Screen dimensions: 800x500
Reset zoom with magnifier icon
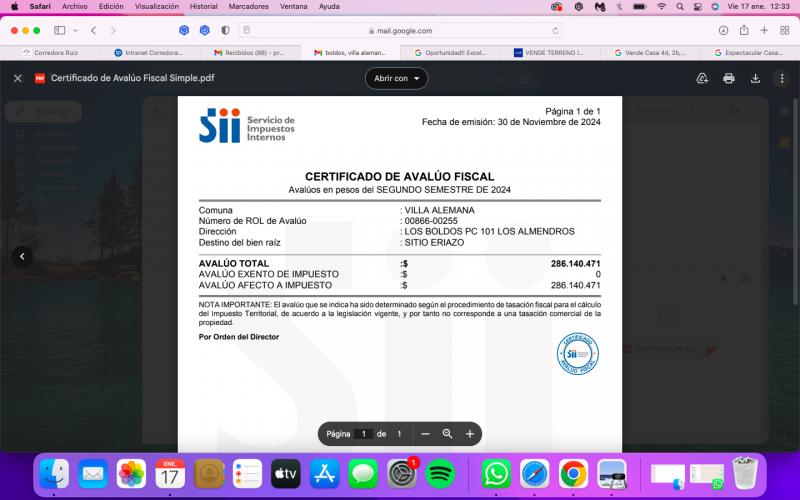pyautogui.click(x=447, y=434)
